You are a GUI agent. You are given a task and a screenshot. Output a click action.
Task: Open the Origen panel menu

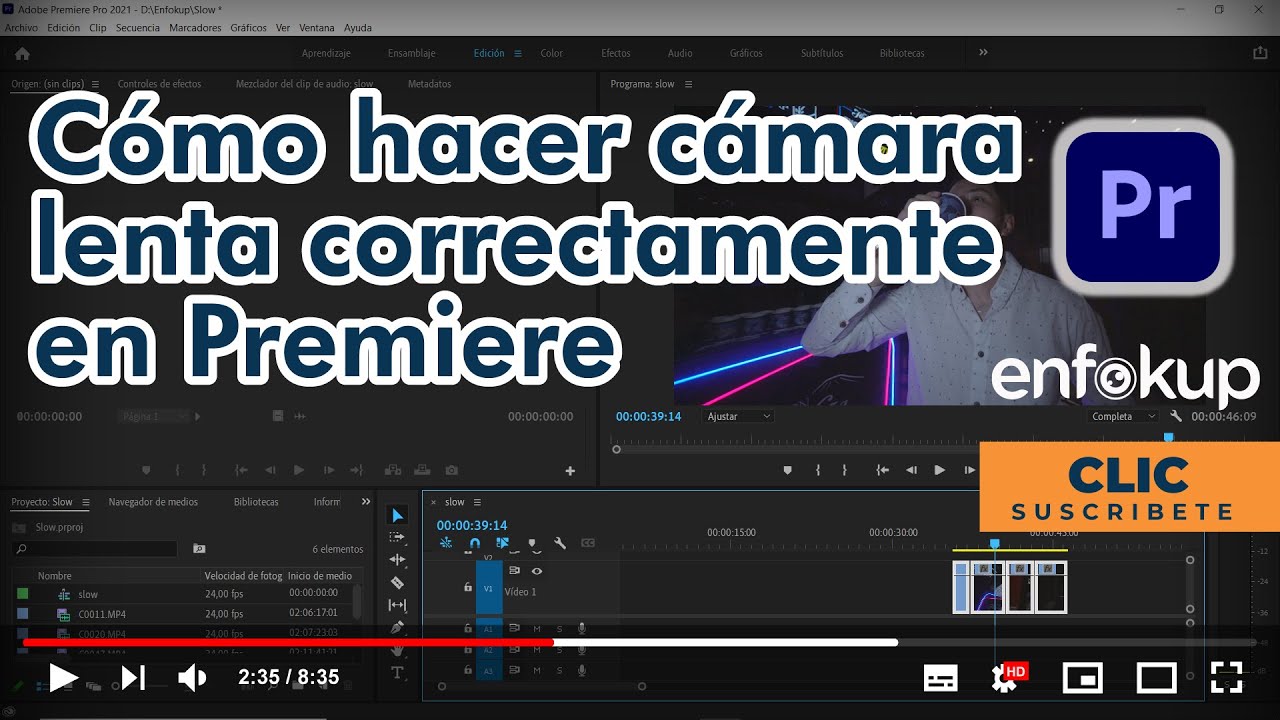[95, 84]
